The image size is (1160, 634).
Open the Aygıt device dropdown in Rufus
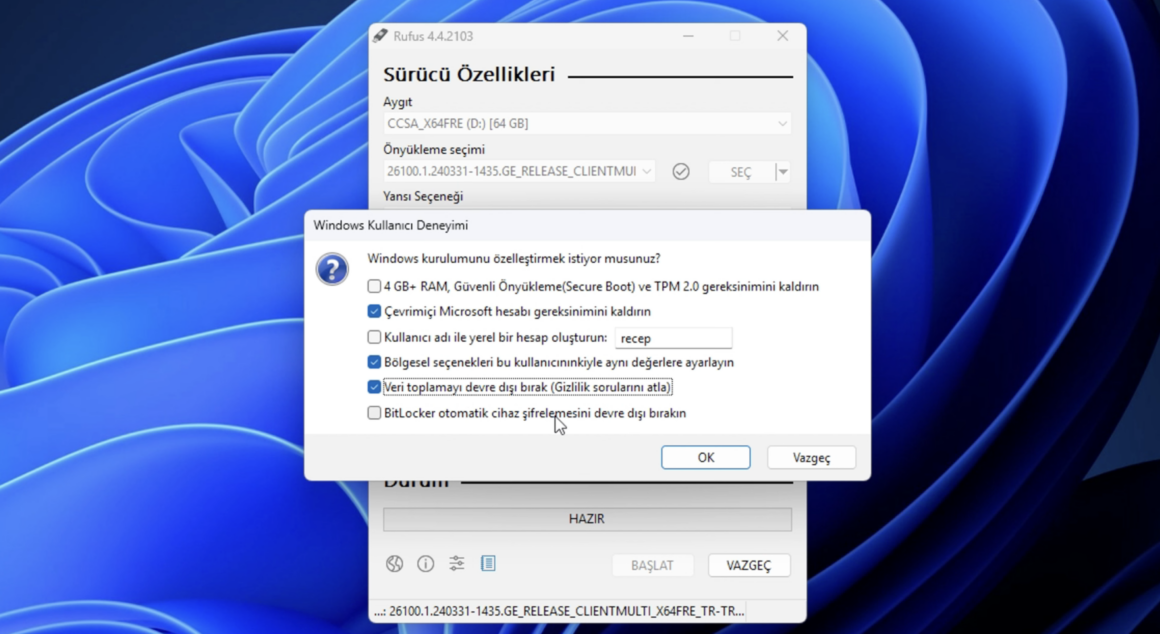587,124
